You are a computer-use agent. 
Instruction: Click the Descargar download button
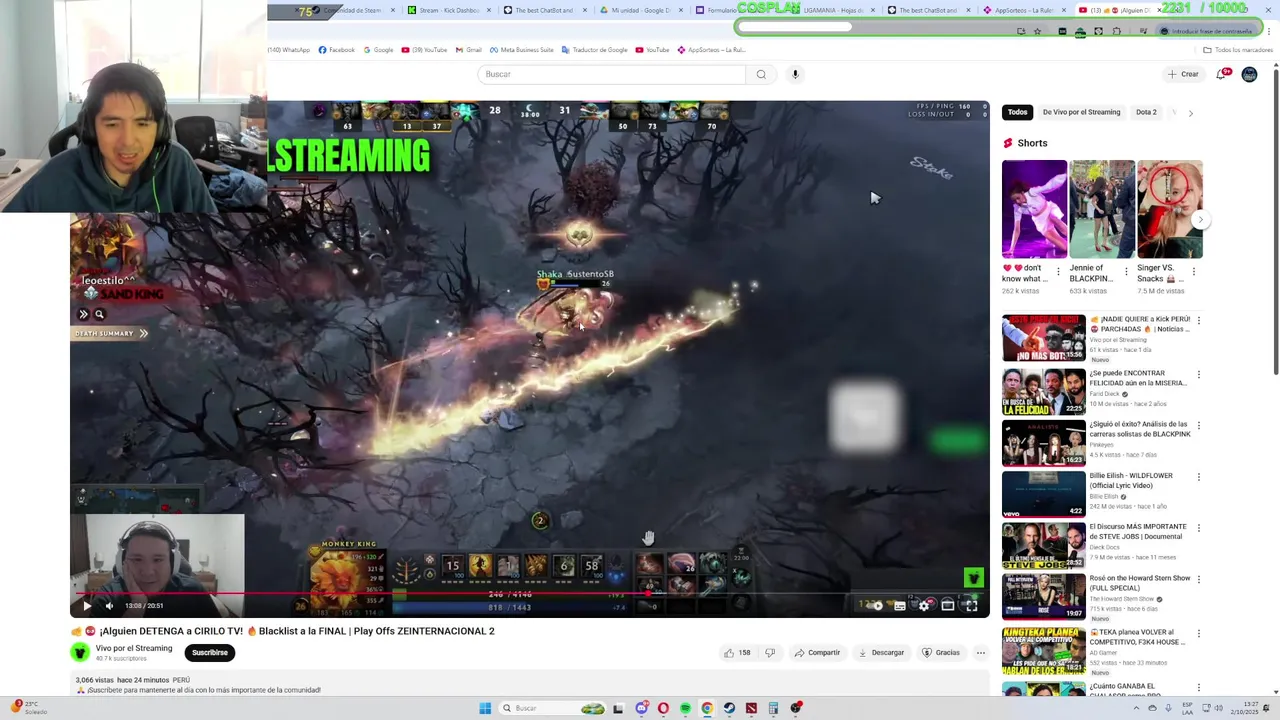[x=881, y=653]
